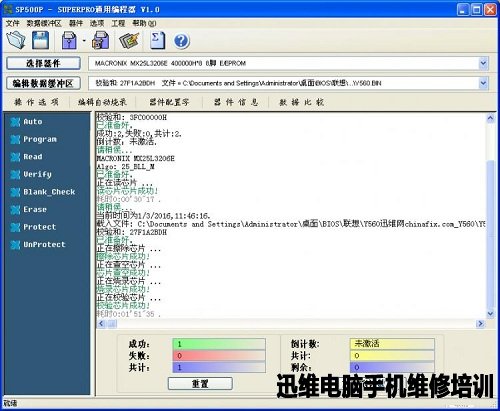Click the log line '耗时0:01'51"35'
Viewport: 500px width, 411px height.
(x=129, y=314)
